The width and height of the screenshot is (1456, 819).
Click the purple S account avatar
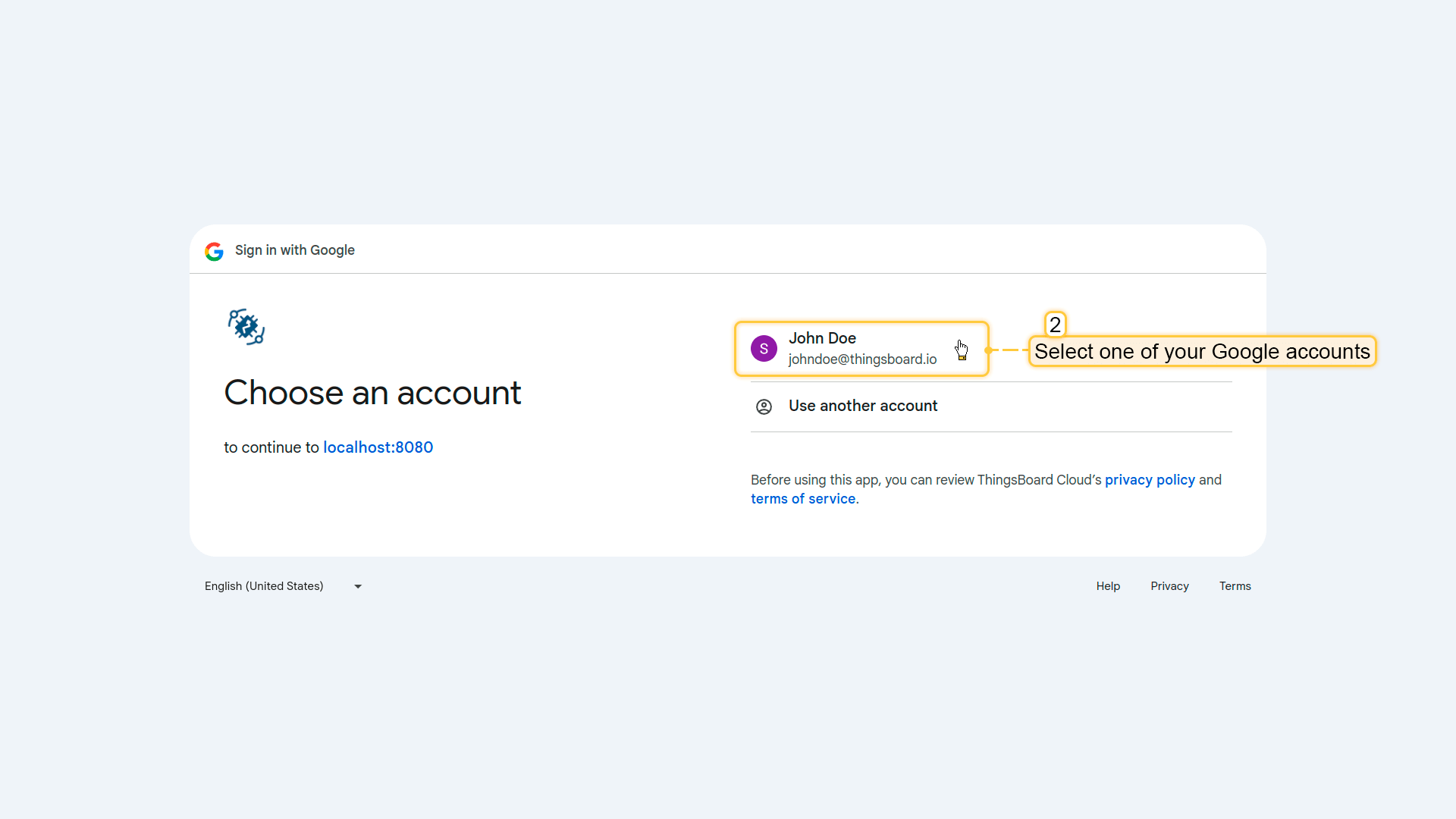764,349
